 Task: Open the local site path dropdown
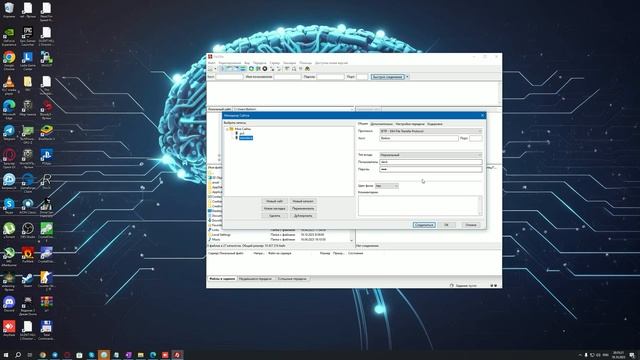click(x=352, y=109)
